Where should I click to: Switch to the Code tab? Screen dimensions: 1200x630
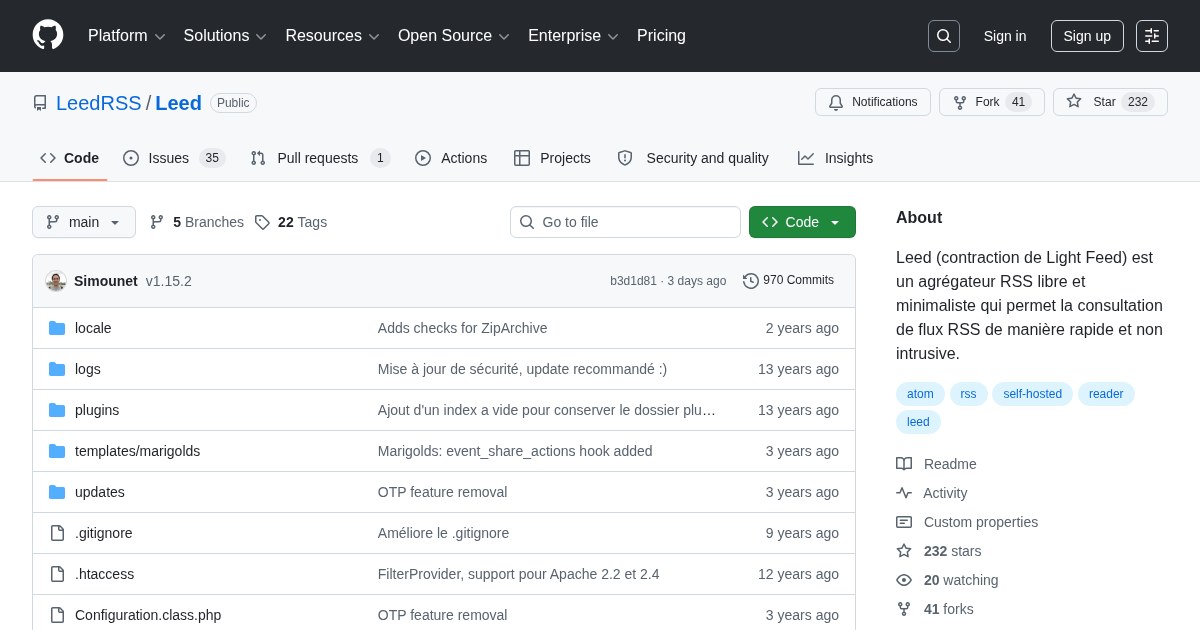coord(70,158)
